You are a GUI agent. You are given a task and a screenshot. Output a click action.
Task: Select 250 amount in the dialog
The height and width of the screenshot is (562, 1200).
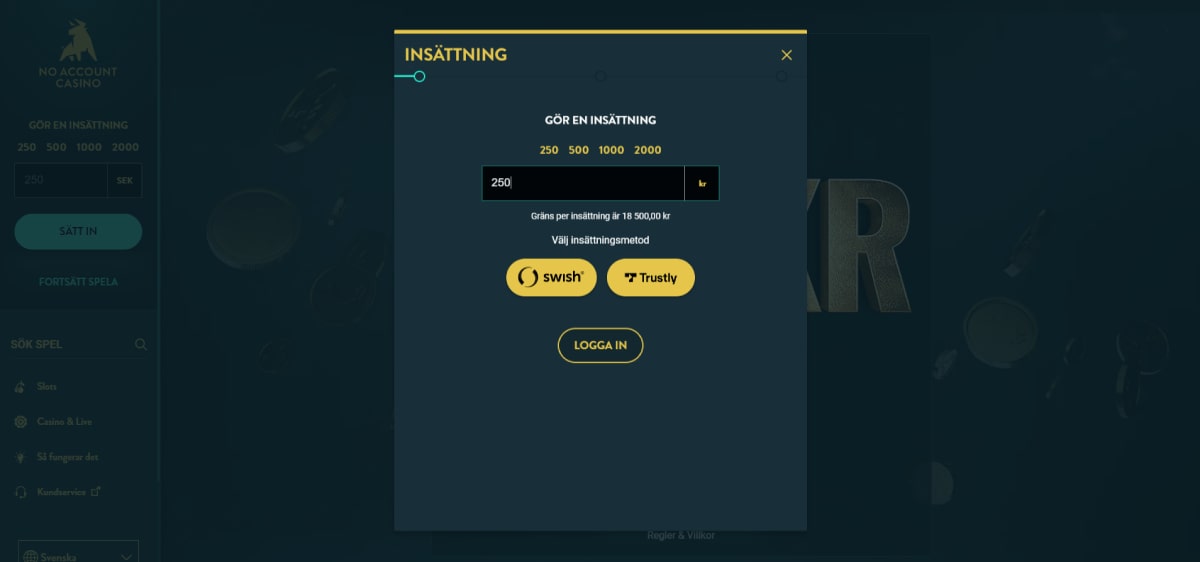click(549, 150)
